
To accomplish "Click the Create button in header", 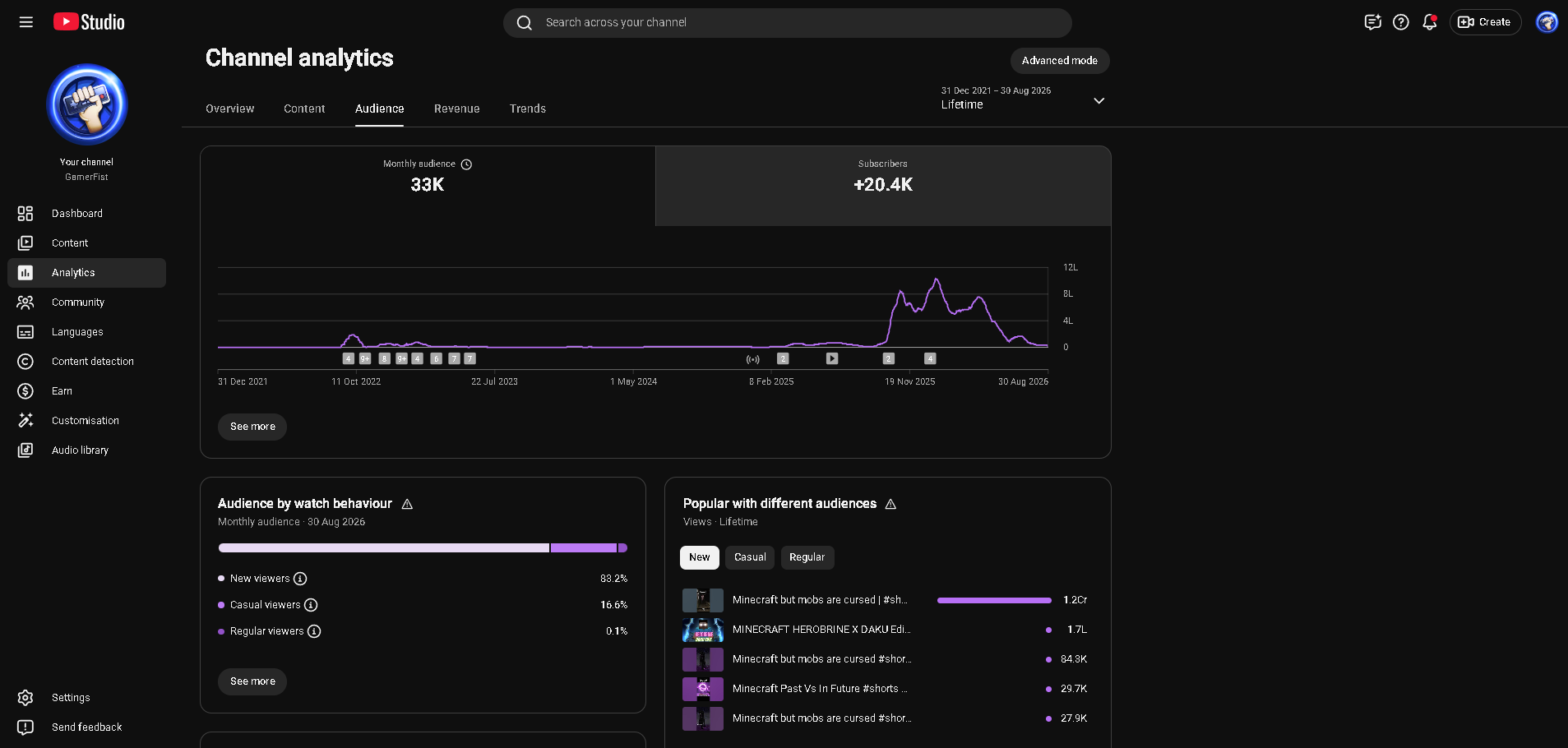I will tap(1485, 22).
